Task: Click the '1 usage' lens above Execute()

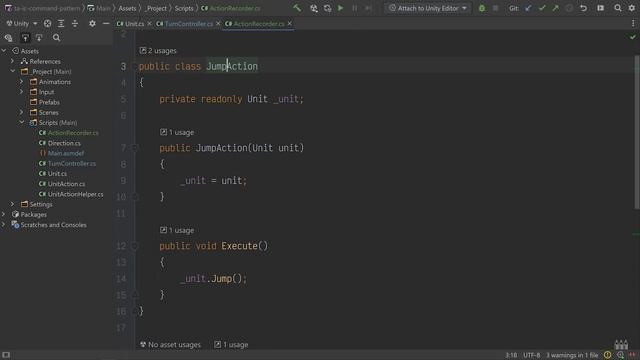Action: (177, 230)
